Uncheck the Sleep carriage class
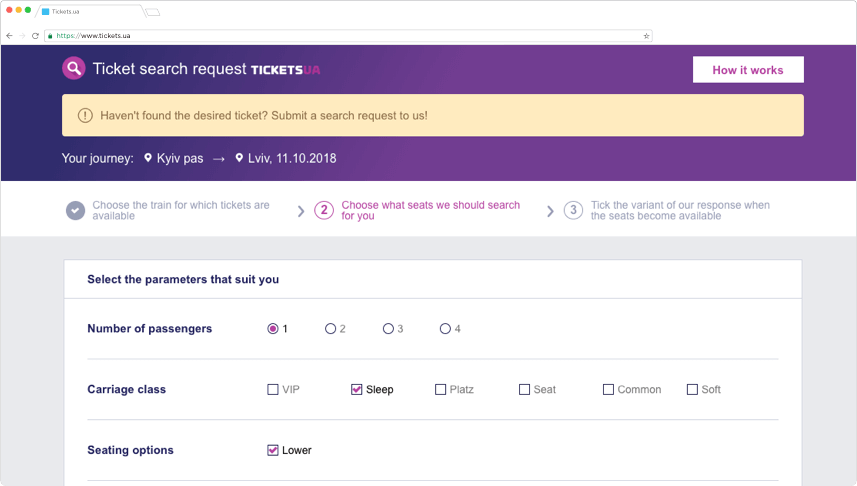This screenshot has width=857, height=486. [x=356, y=389]
